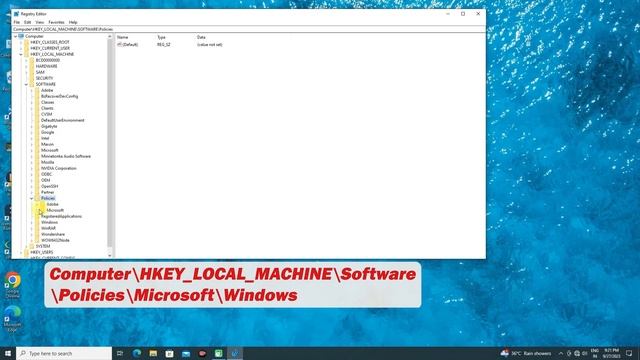Open the weather widget showing Rain showers
Image resolution: width=640 pixels, height=360 pixels.
526,353
